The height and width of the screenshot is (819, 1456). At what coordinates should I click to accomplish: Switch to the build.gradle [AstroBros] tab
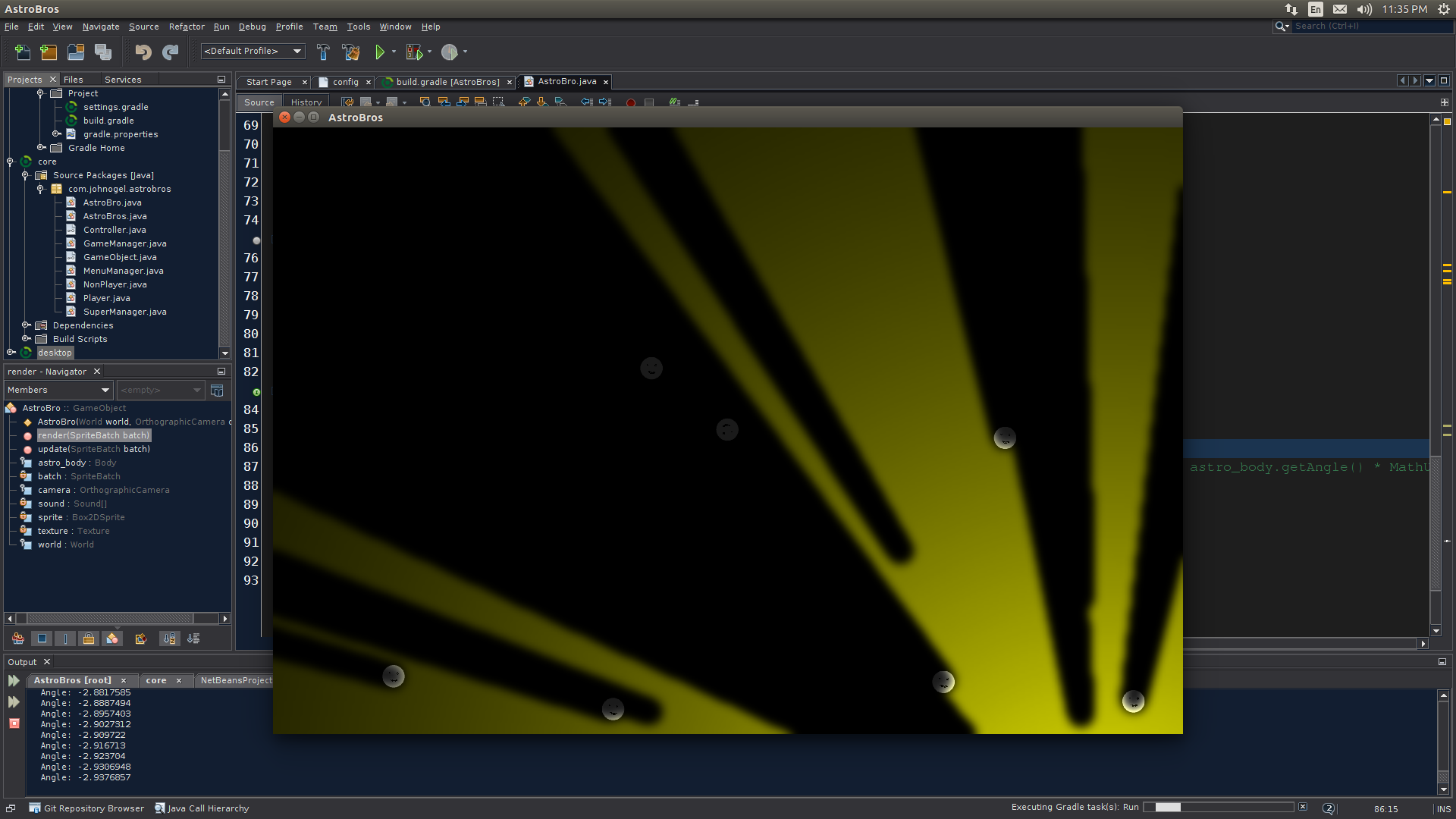447,82
